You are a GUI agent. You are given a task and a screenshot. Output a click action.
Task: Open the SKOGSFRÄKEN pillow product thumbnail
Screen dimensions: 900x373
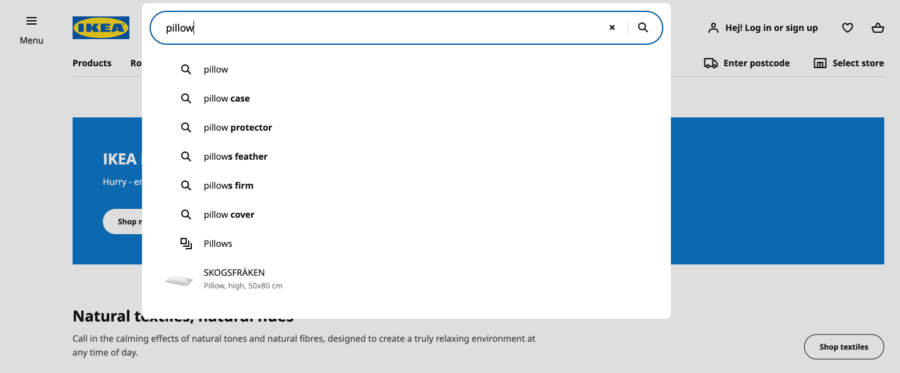(x=179, y=280)
